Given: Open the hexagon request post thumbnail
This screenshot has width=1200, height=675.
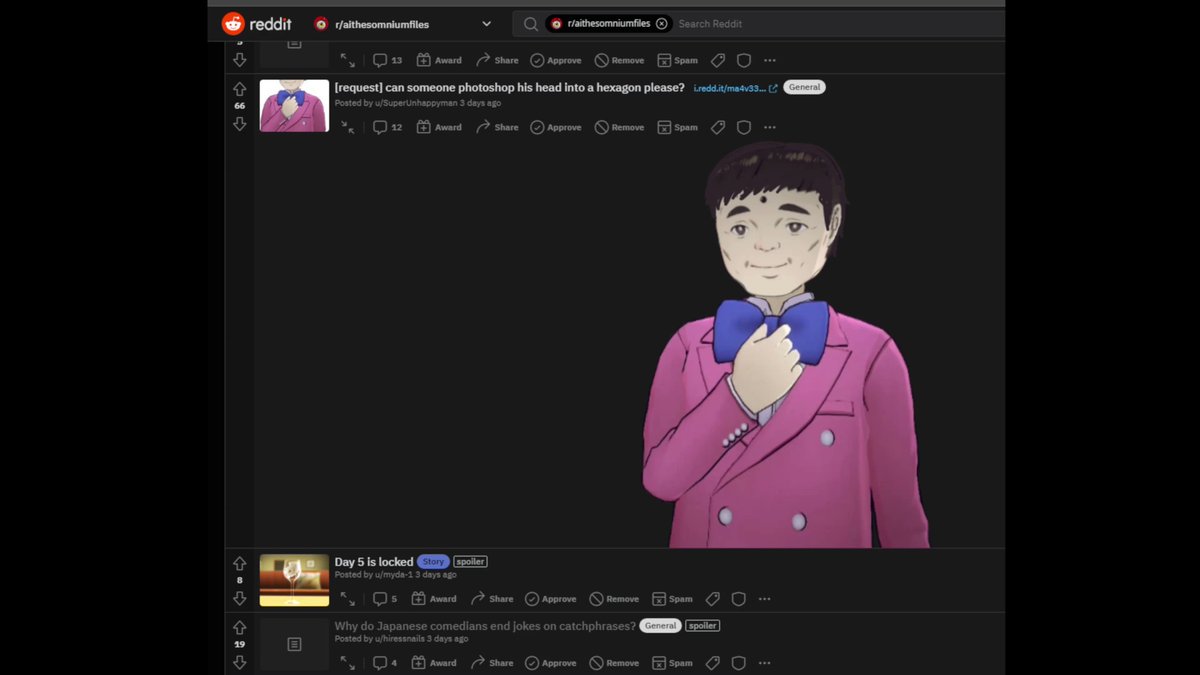Looking at the screenshot, I should [x=294, y=106].
